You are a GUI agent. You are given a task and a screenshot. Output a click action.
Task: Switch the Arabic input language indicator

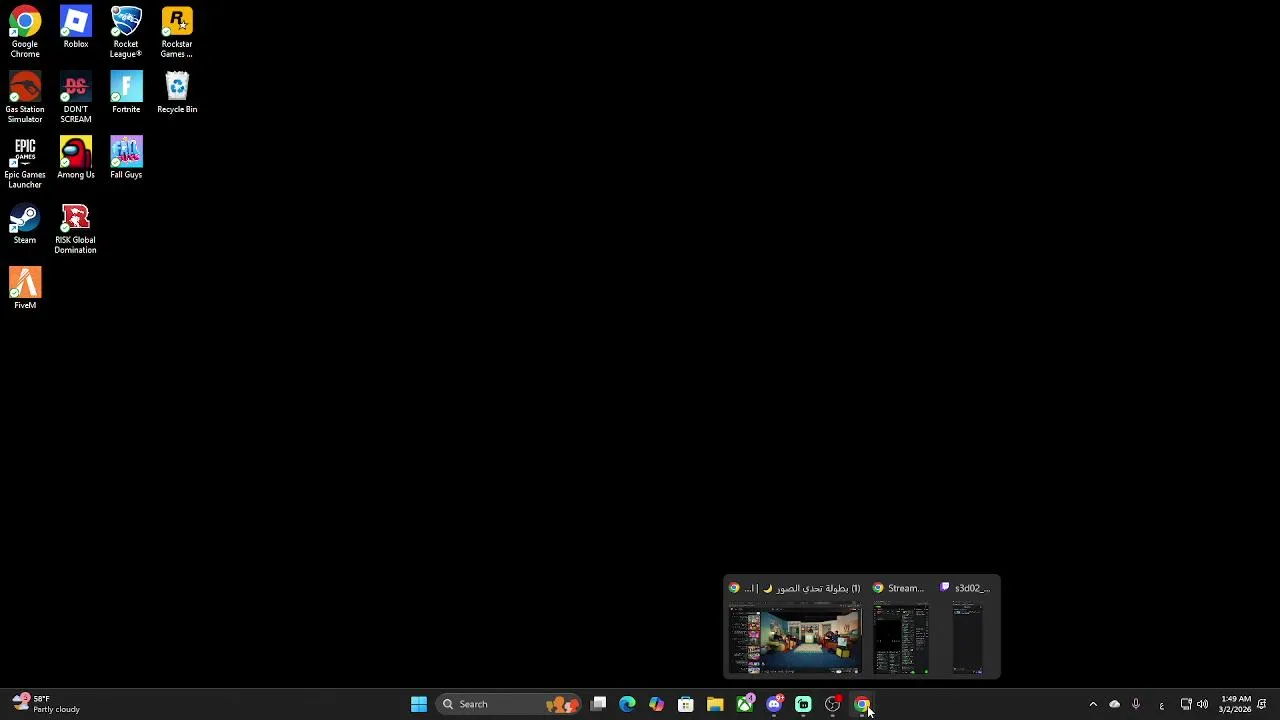coord(1161,704)
